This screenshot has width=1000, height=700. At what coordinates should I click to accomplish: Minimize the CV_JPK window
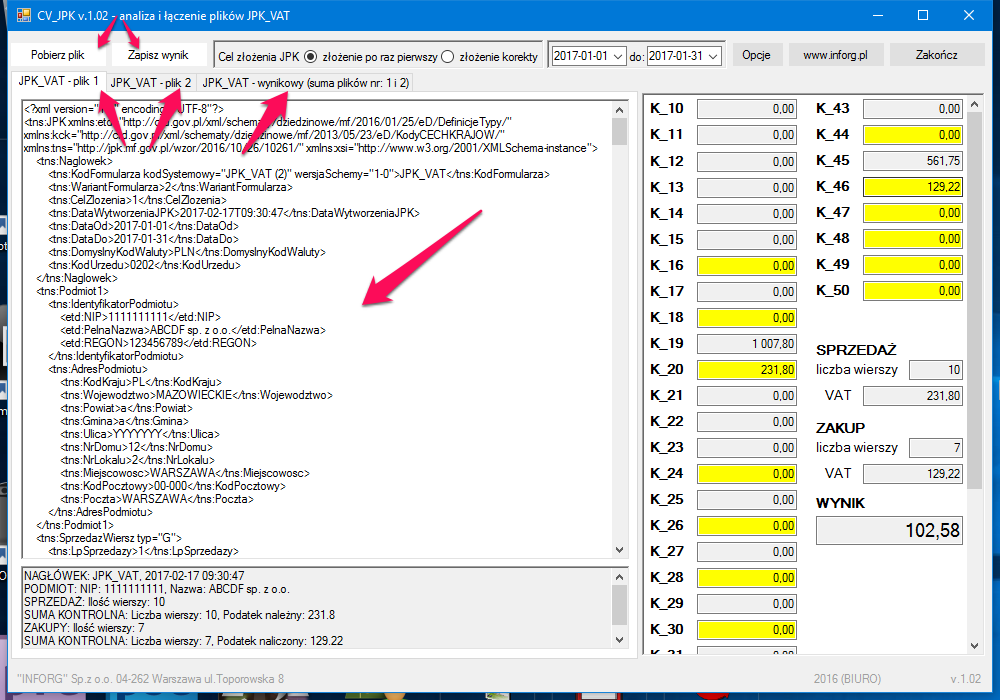coord(878,15)
